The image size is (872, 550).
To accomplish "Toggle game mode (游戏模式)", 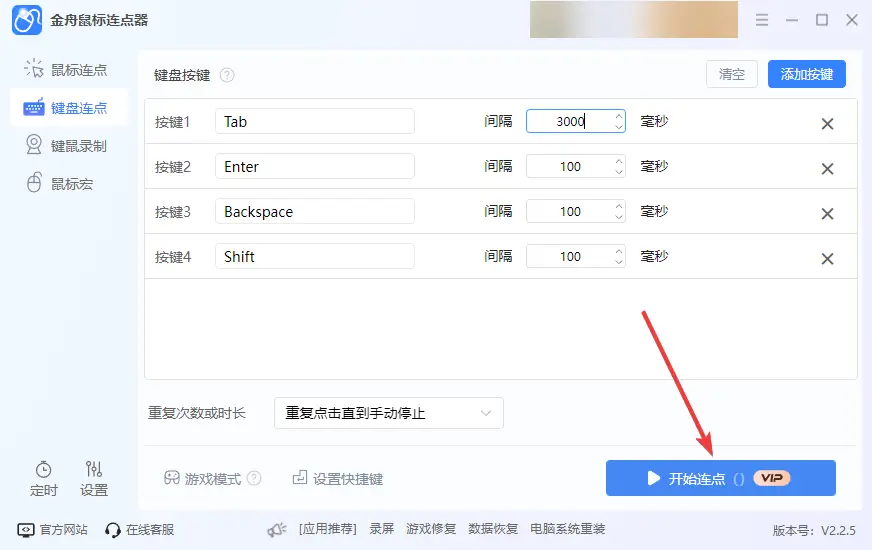I will point(203,479).
